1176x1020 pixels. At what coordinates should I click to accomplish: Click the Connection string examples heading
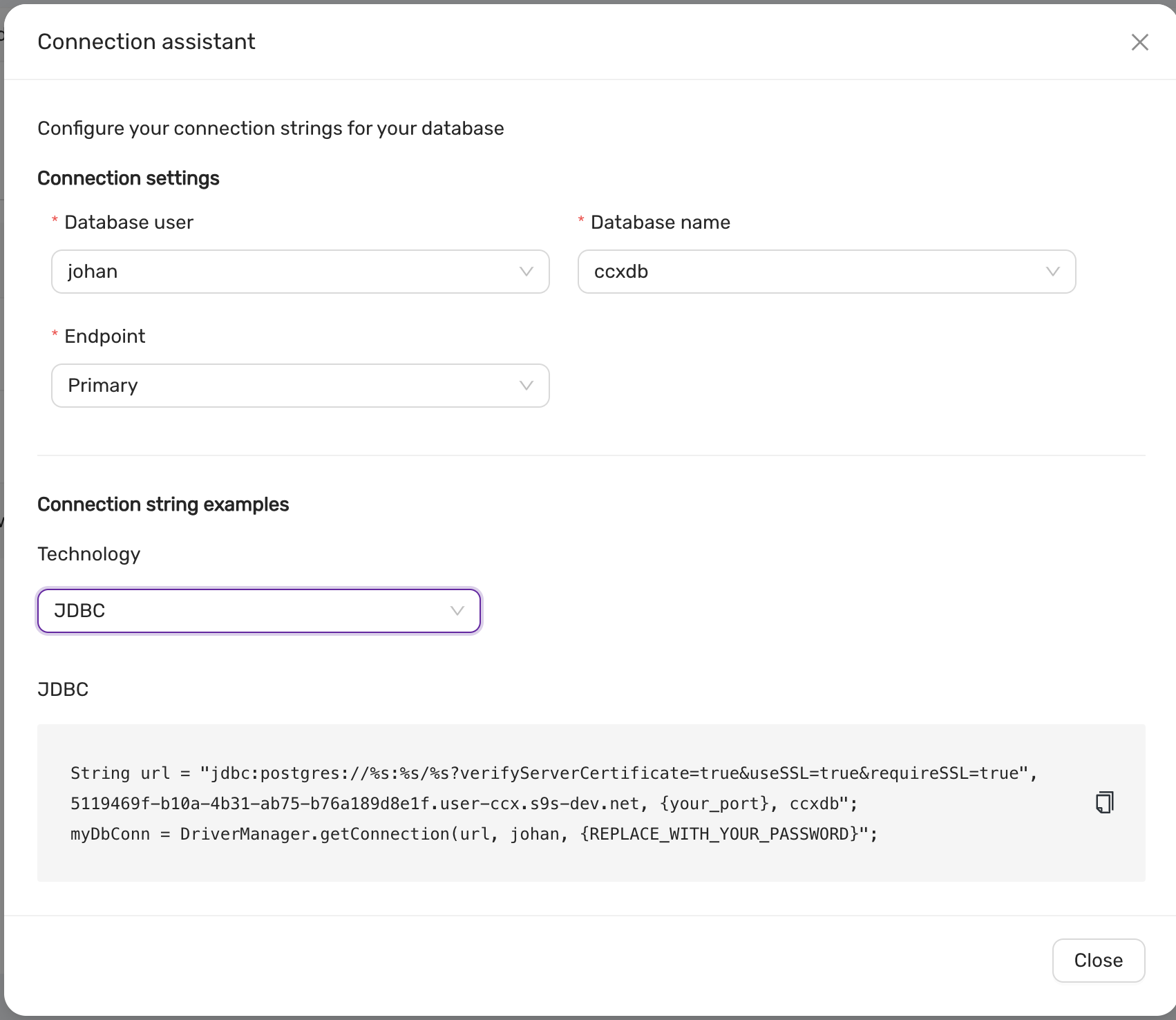(163, 504)
